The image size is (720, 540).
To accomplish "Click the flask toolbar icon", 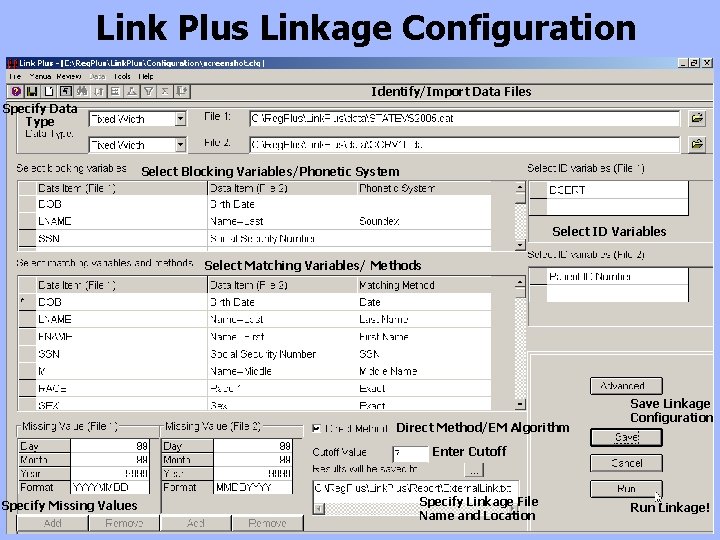I will tap(131, 91).
